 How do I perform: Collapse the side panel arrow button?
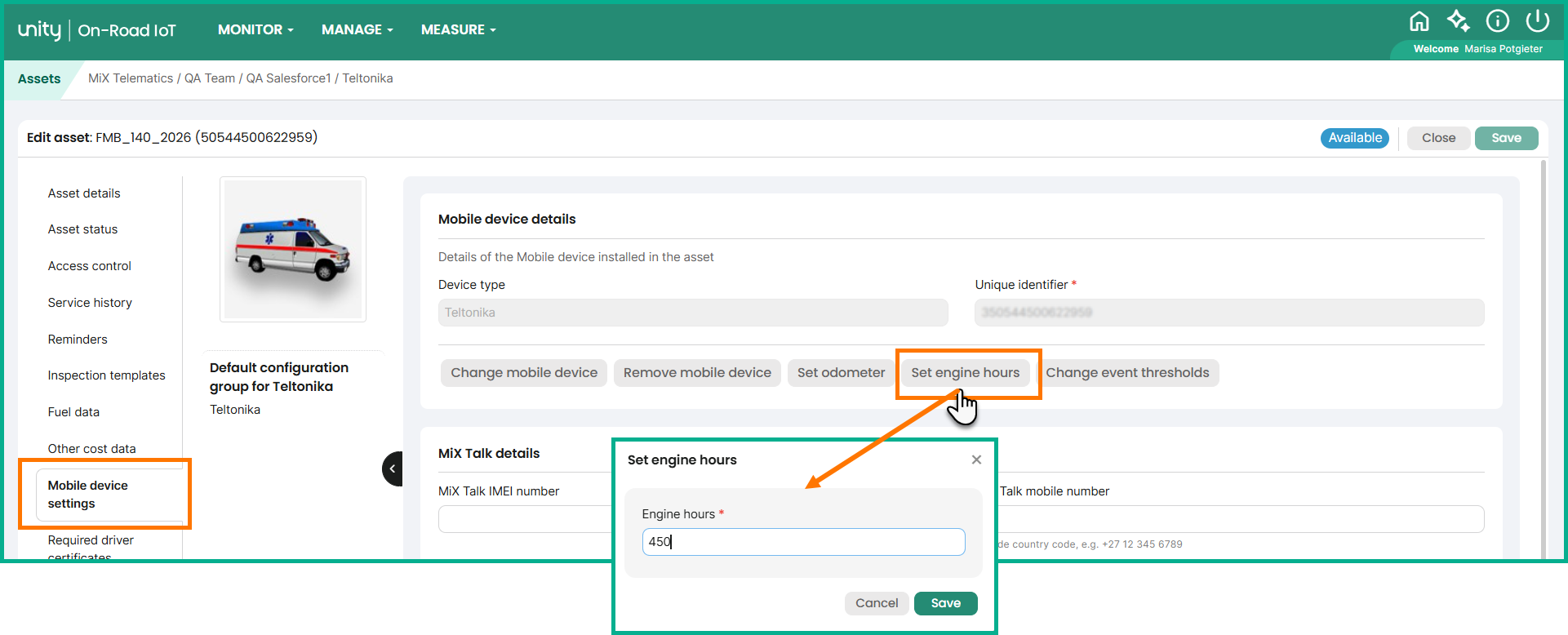393,468
